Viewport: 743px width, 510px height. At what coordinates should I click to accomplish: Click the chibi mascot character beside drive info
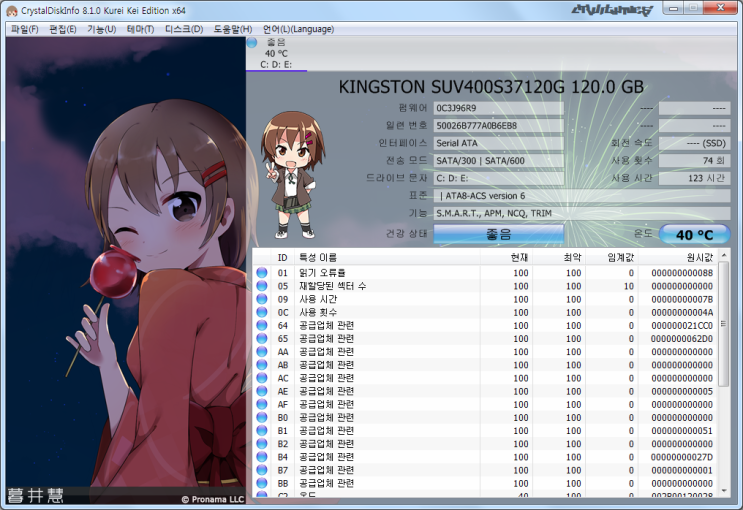coord(292,175)
